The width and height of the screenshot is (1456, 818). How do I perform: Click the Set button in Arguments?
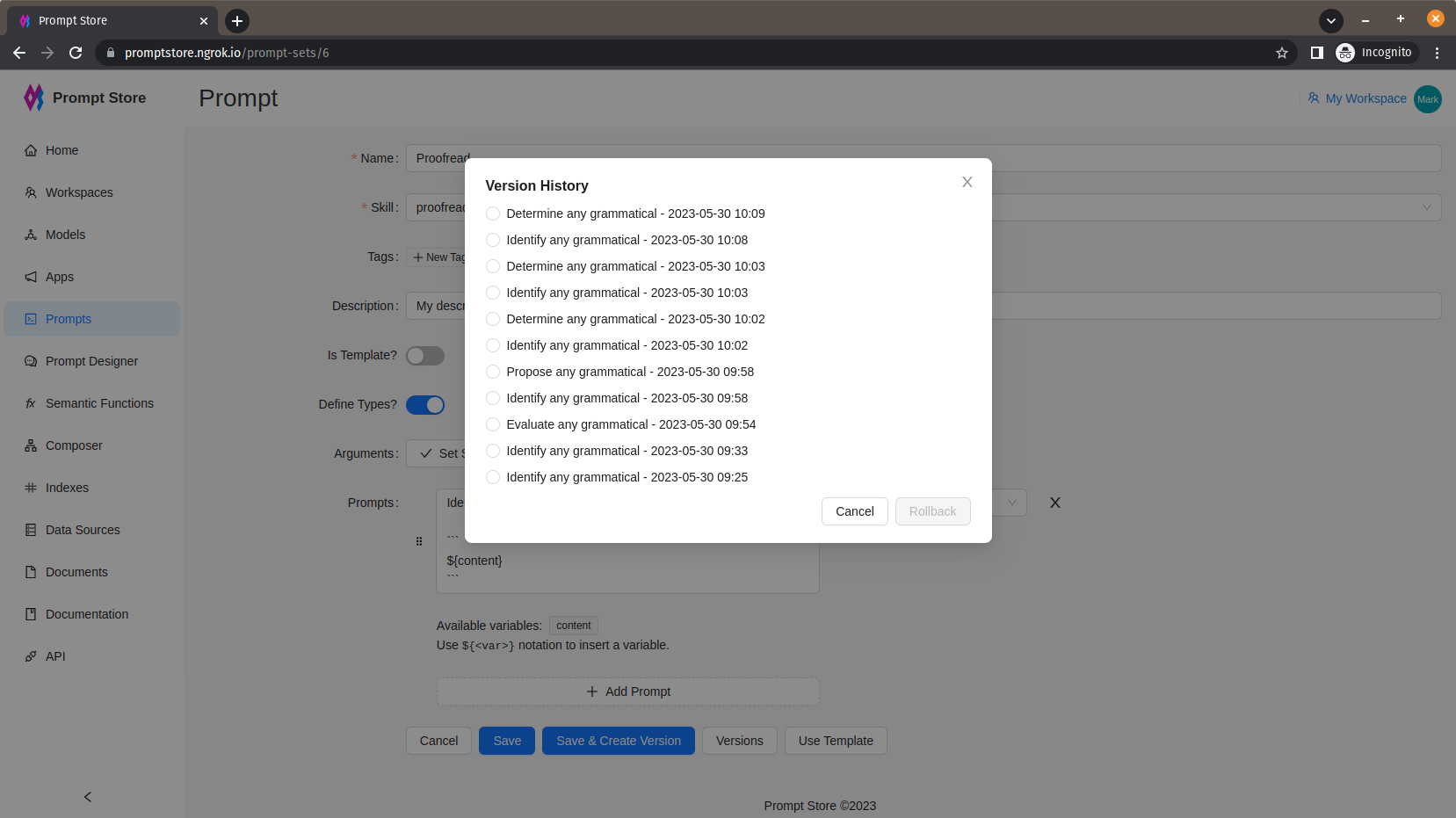(x=437, y=453)
